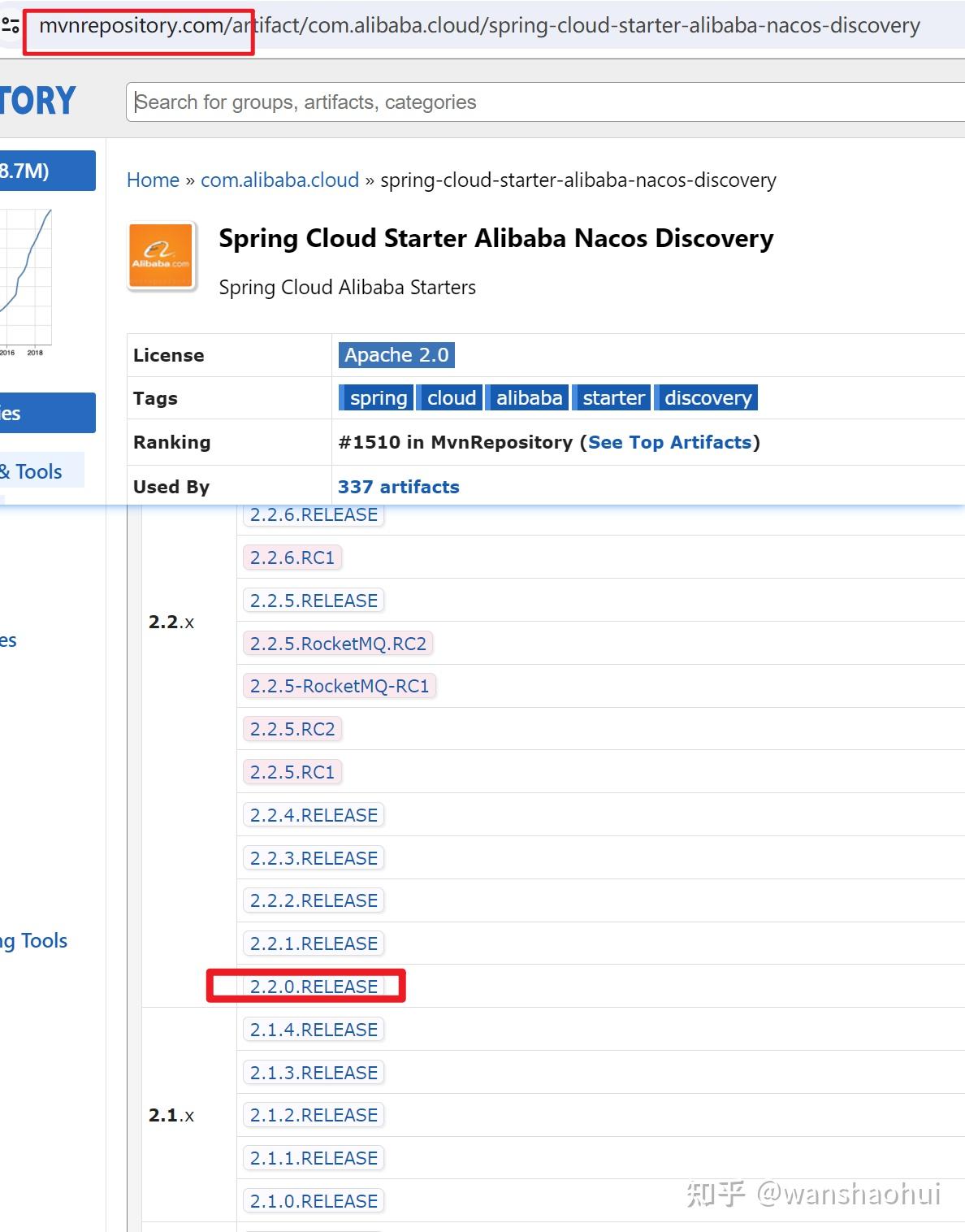Viewport: 965px width, 1232px height.
Task: Click the Apache 2.0 license badge
Action: (396, 355)
